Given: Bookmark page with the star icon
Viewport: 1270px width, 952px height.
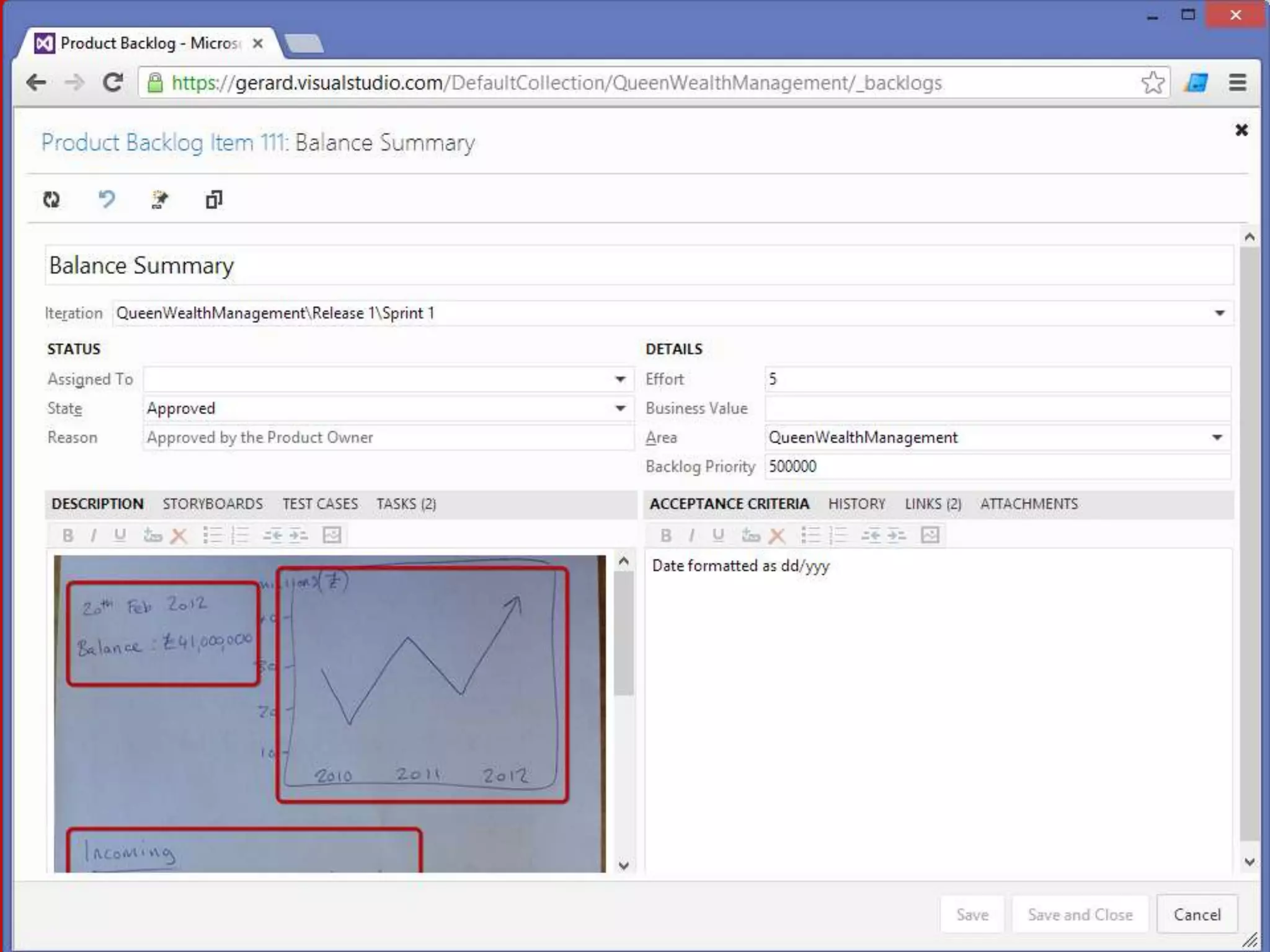Looking at the screenshot, I should [x=1152, y=82].
